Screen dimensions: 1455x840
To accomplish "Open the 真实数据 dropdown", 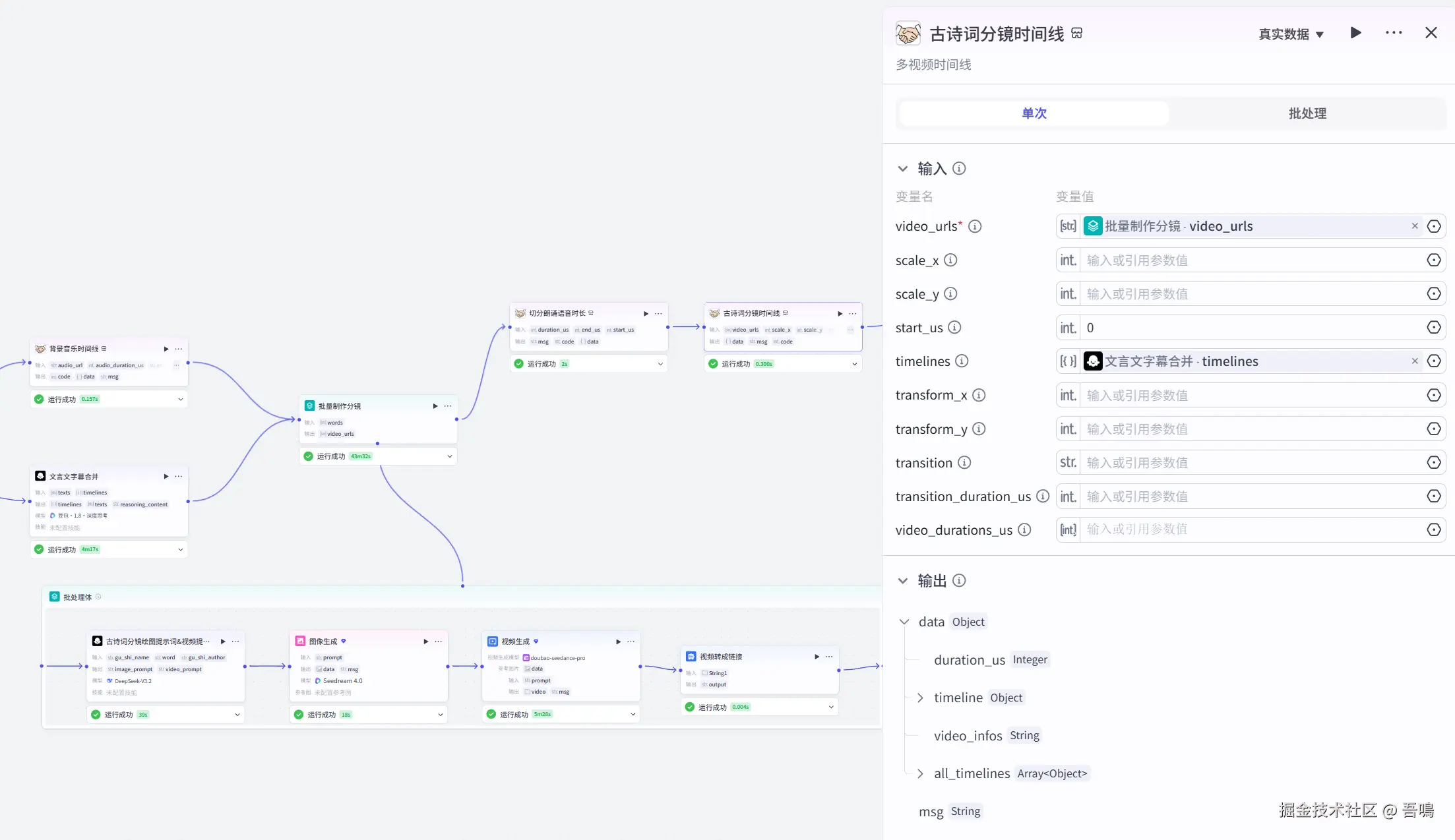I will tap(1291, 34).
